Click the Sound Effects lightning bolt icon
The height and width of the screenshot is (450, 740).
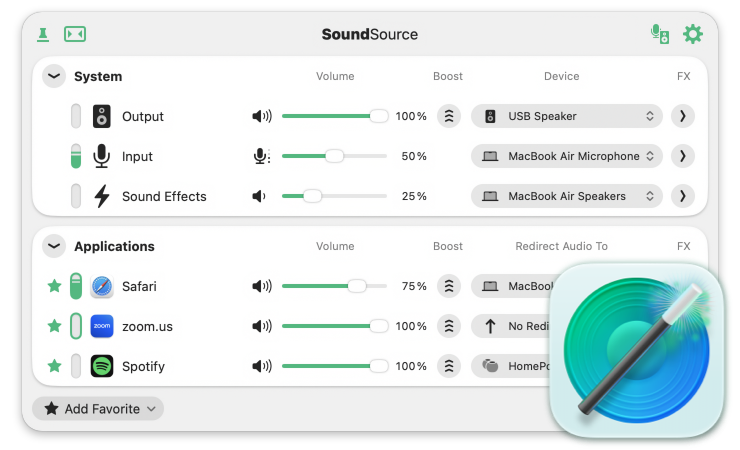click(101, 196)
